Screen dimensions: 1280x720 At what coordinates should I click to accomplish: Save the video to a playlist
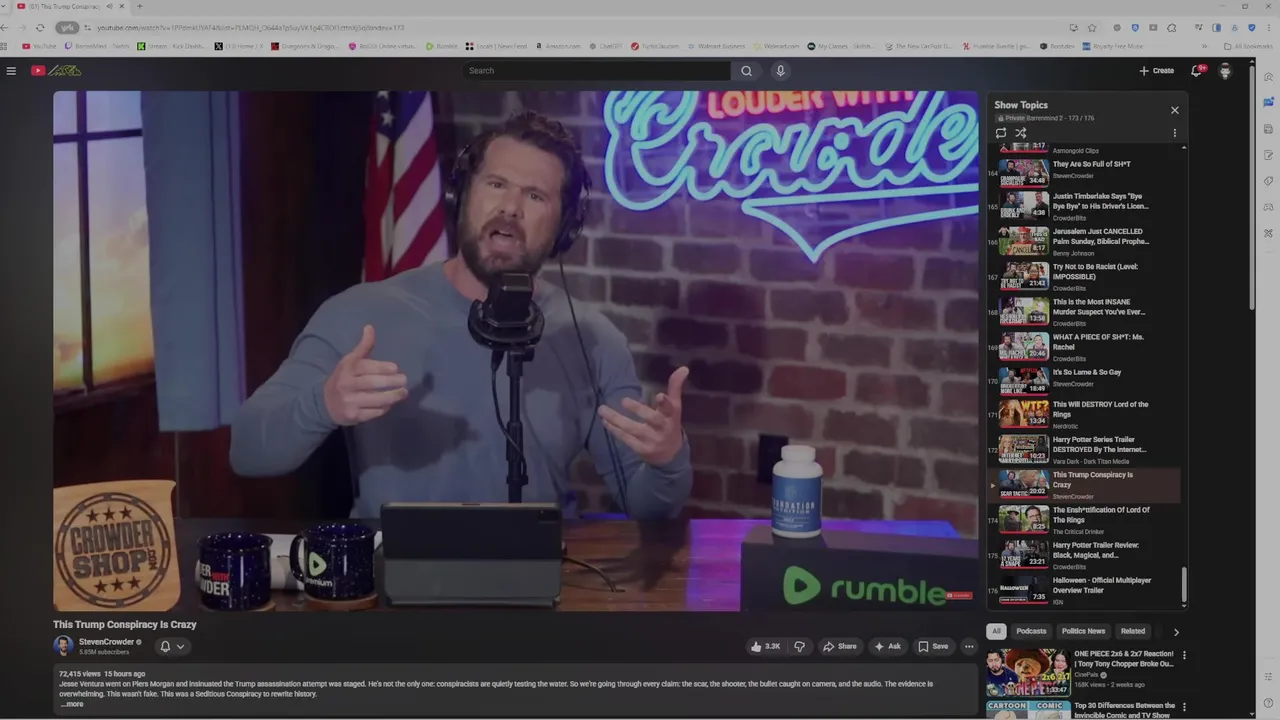[x=933, y=646]
